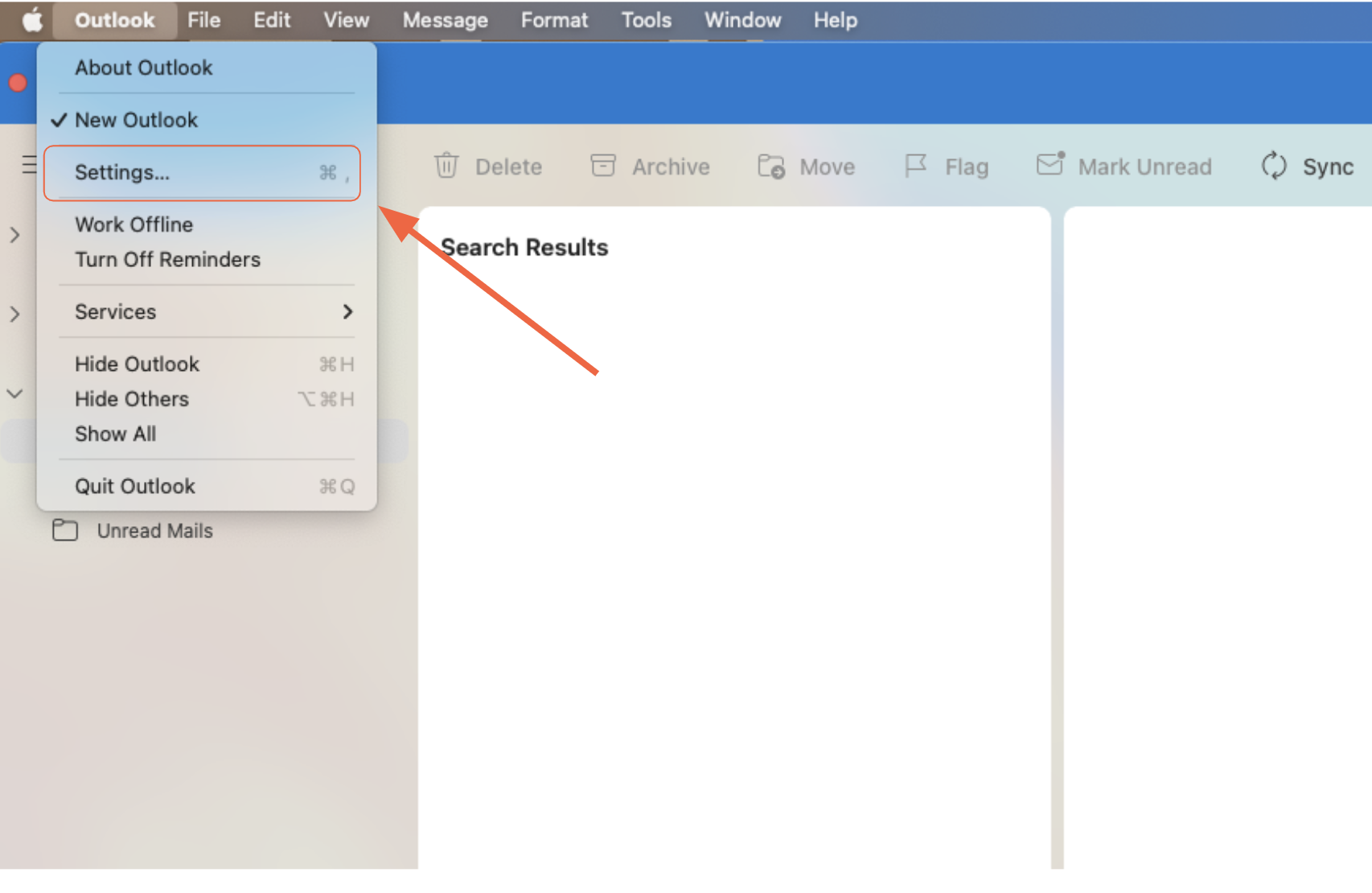Collapse the expanded sidebar section chevron
The width and height of the screenshot is (1372, 893).
coord(14,393)
